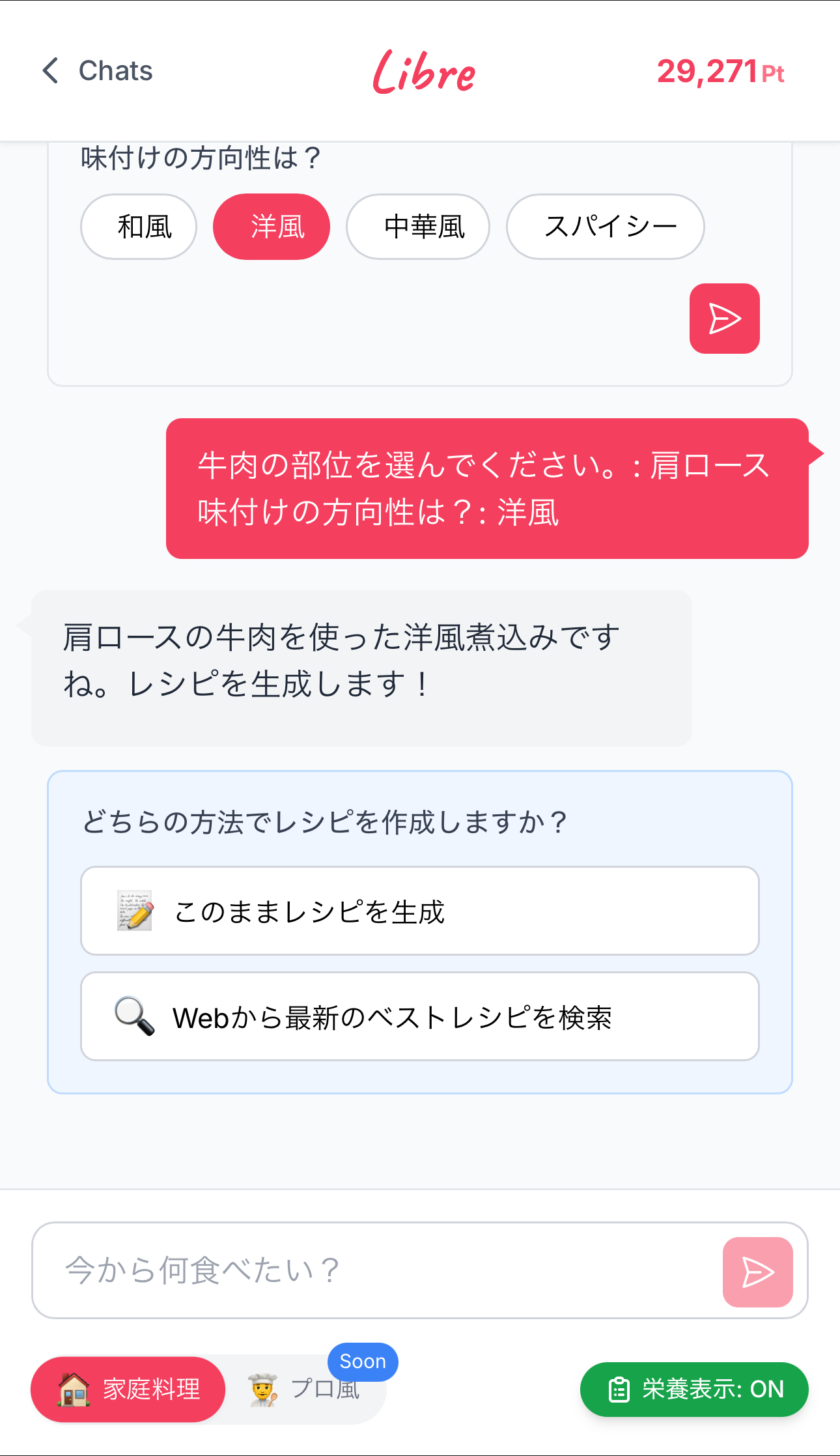Viewport: 840px width, 1456px height.
Task: Select the 和風 flavor option
Action: click(139, 227)
